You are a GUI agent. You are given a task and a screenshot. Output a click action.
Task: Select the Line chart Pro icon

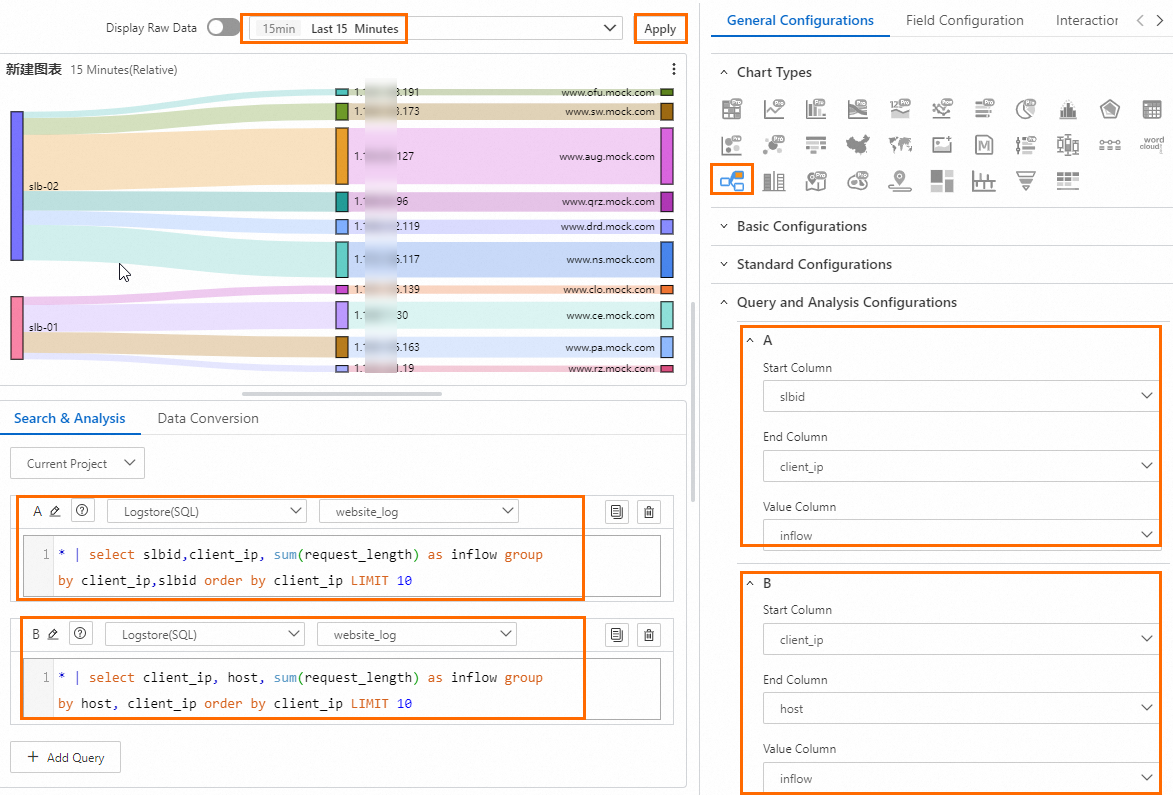[774, 109]
